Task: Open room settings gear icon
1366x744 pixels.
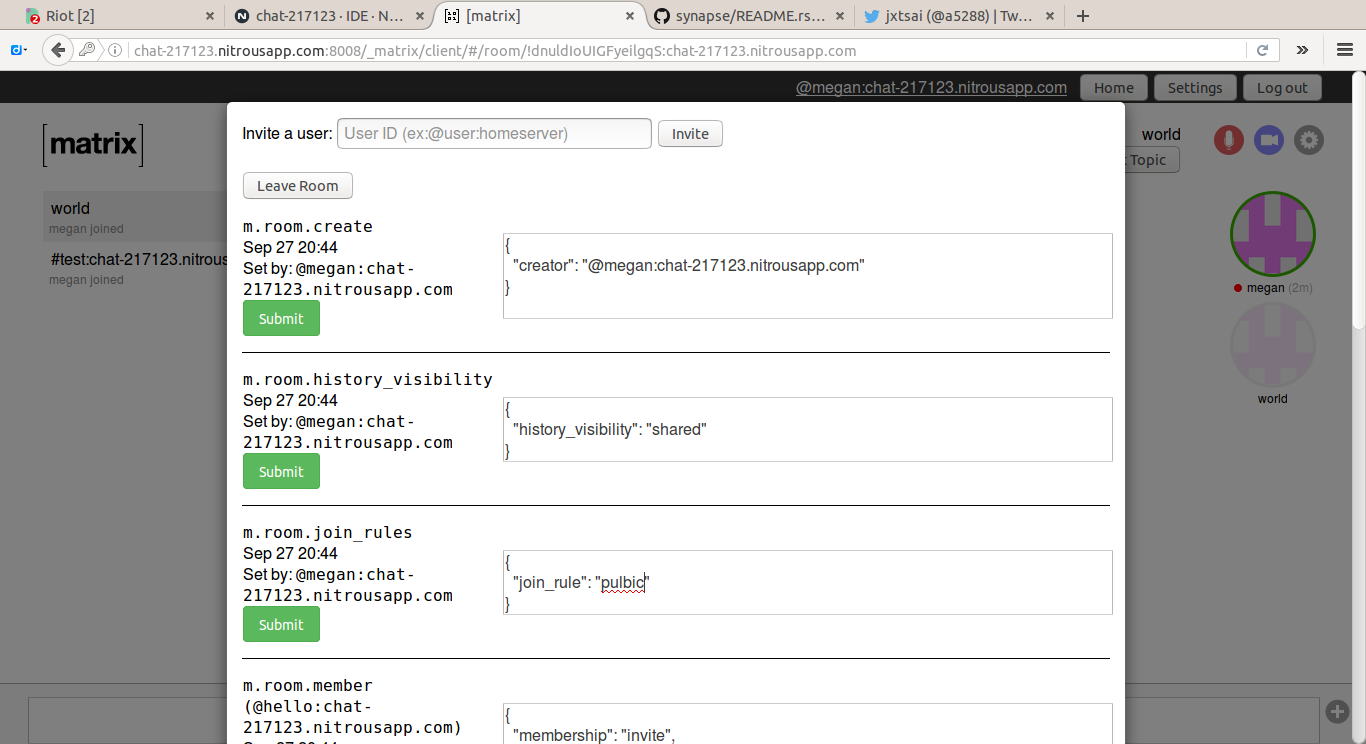Action: click(x=1309, y=140)
